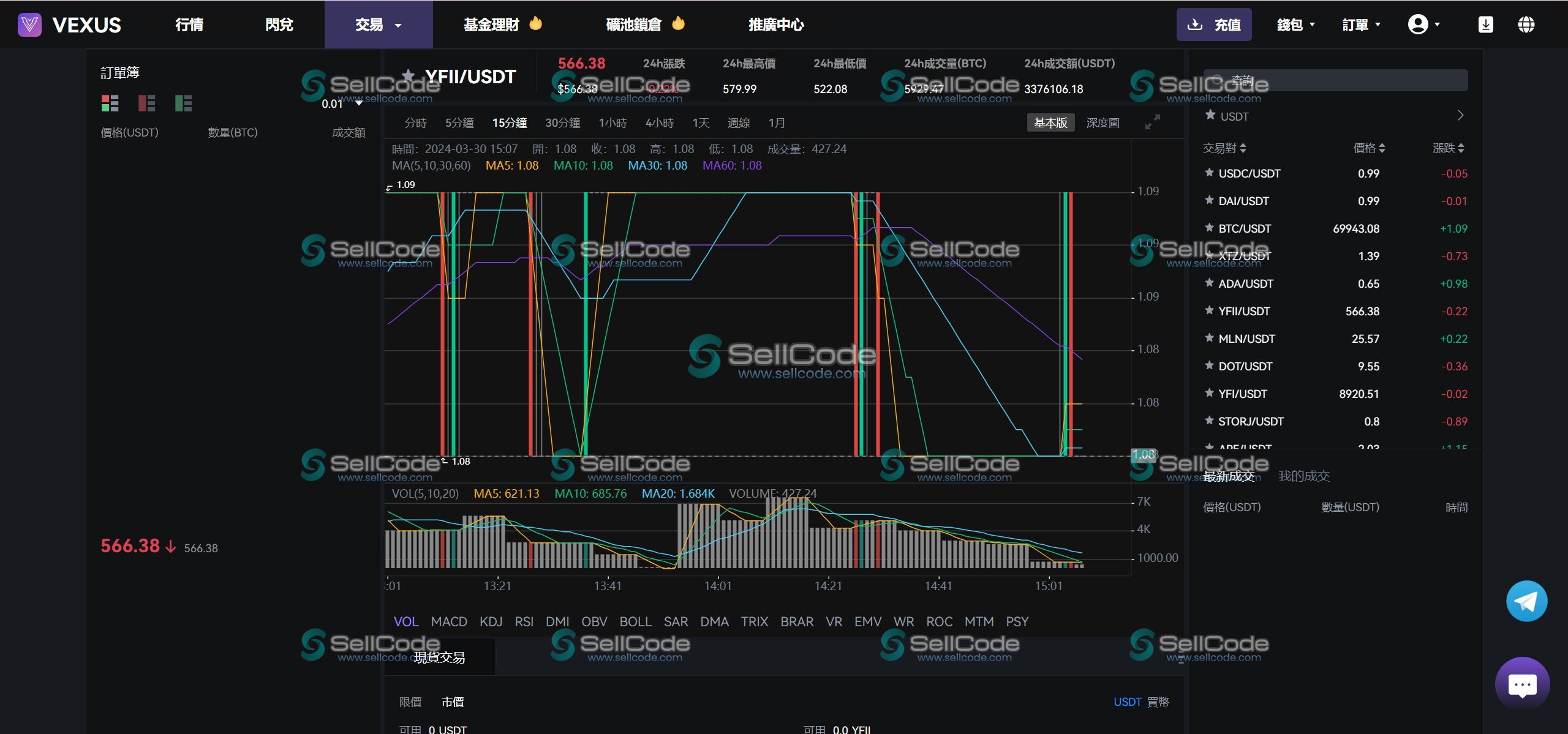Image resolution: width=1568 pixels, height=734 pixels.
Task: Select the 1小時 timeframe
Action: coord(612,123)
